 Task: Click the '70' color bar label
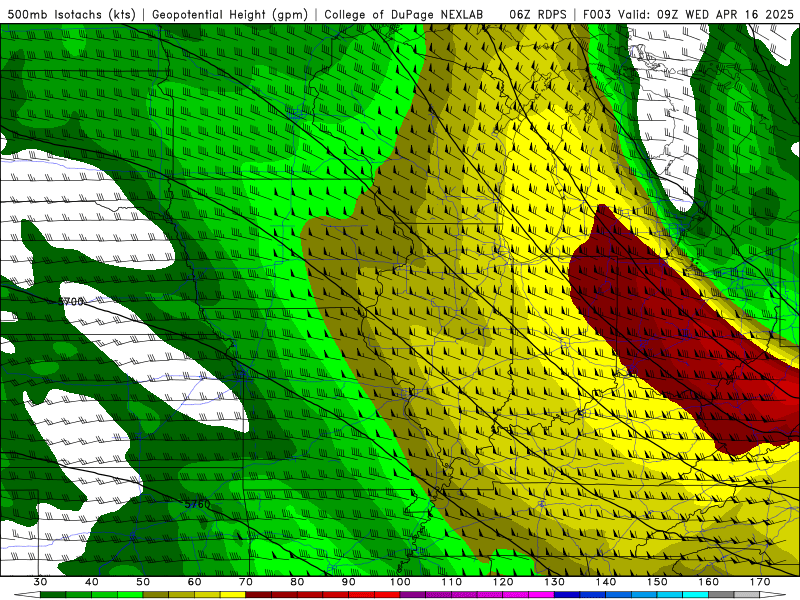click(246, 582)
